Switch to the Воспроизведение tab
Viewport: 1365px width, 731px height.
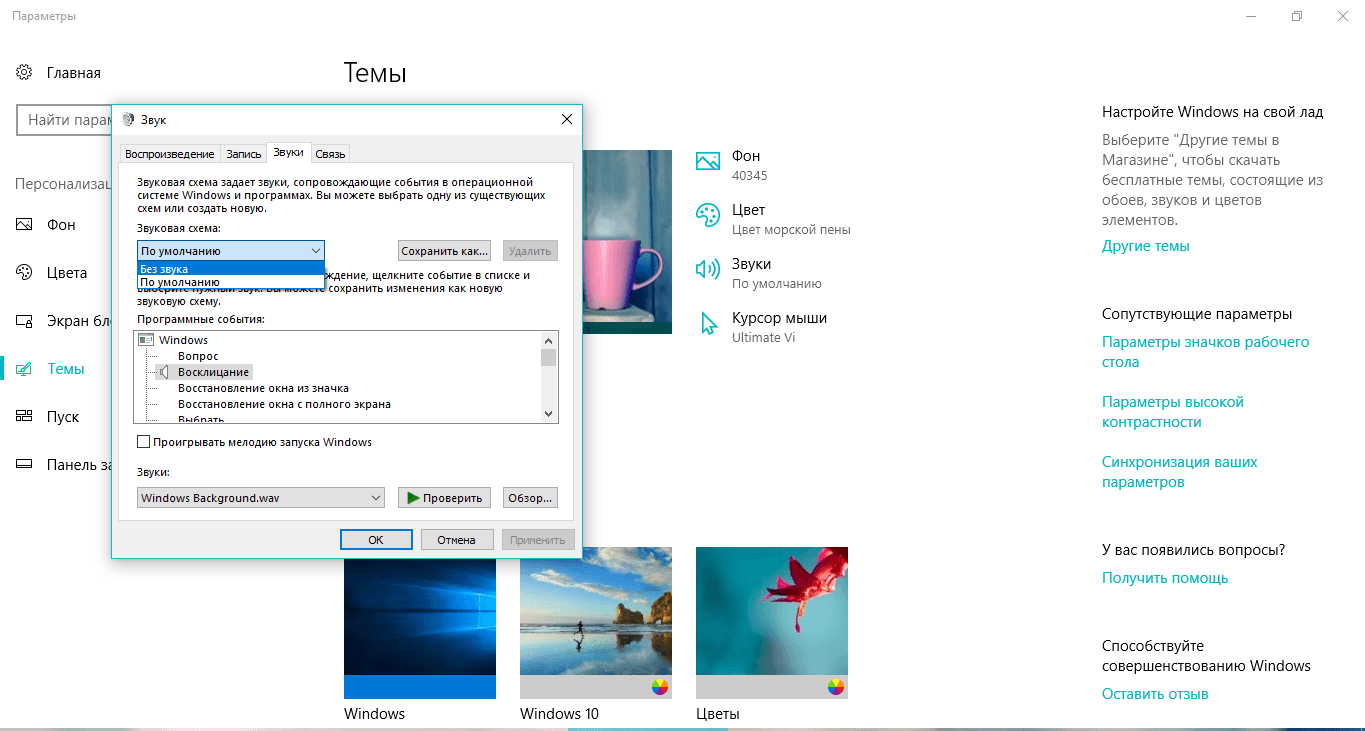pos(170,154)
